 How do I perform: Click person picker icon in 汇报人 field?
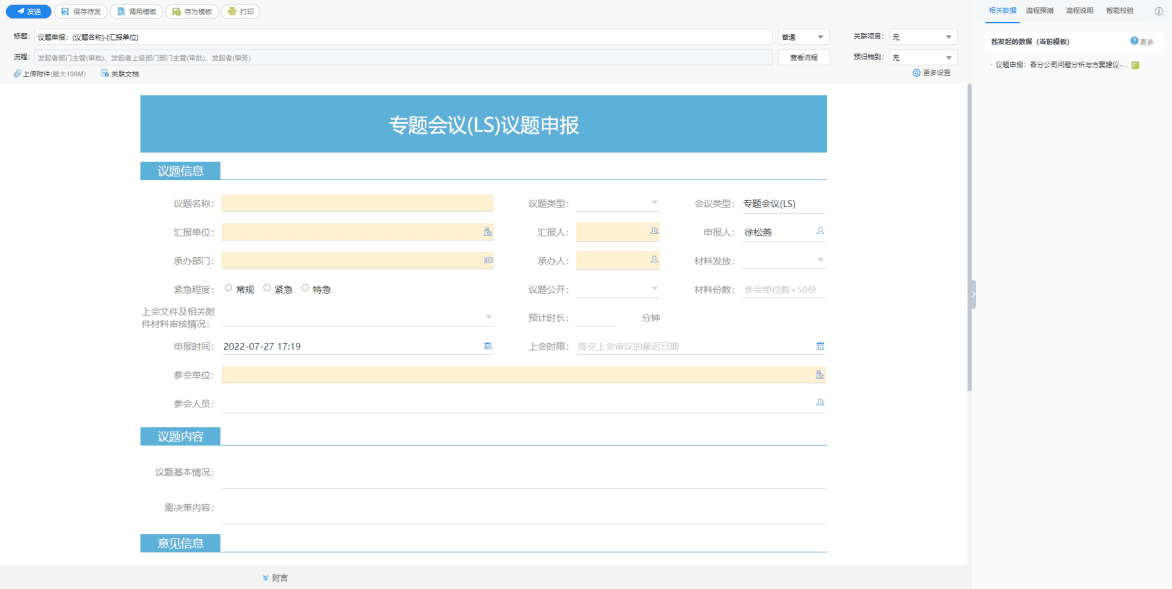tap(655, 232)
